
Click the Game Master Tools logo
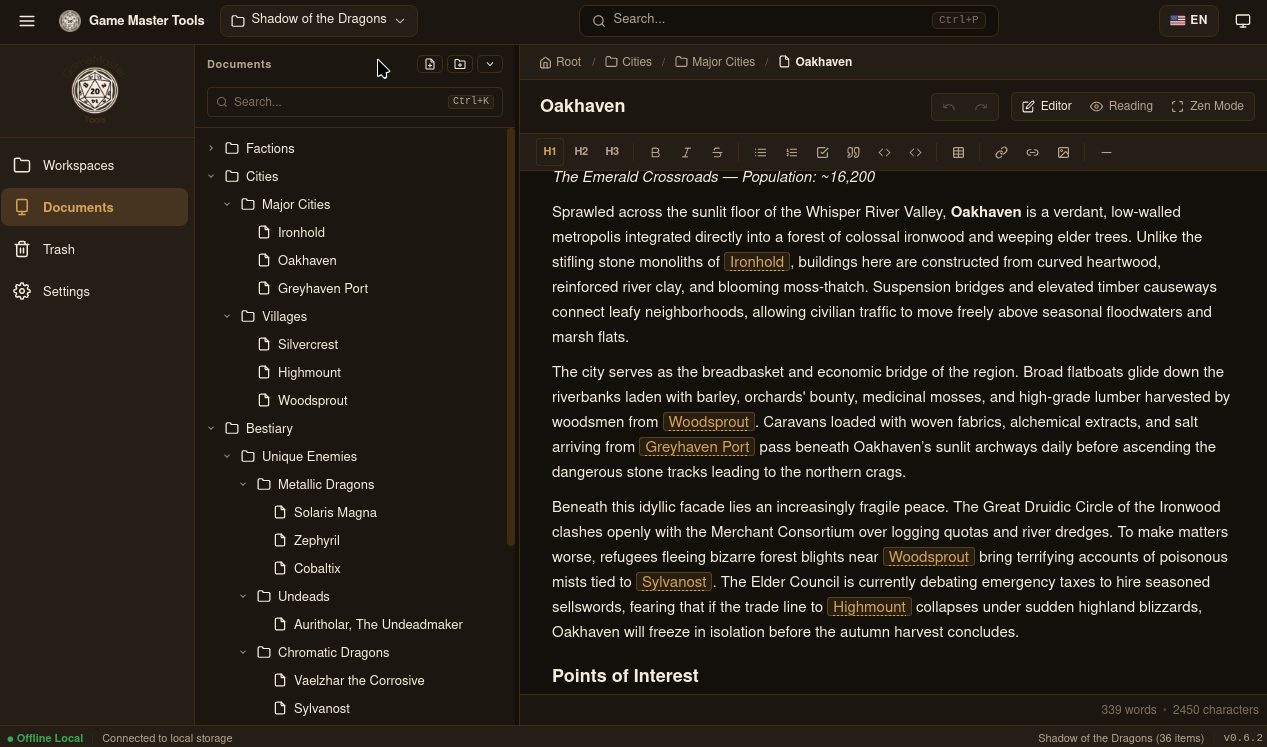70,20
